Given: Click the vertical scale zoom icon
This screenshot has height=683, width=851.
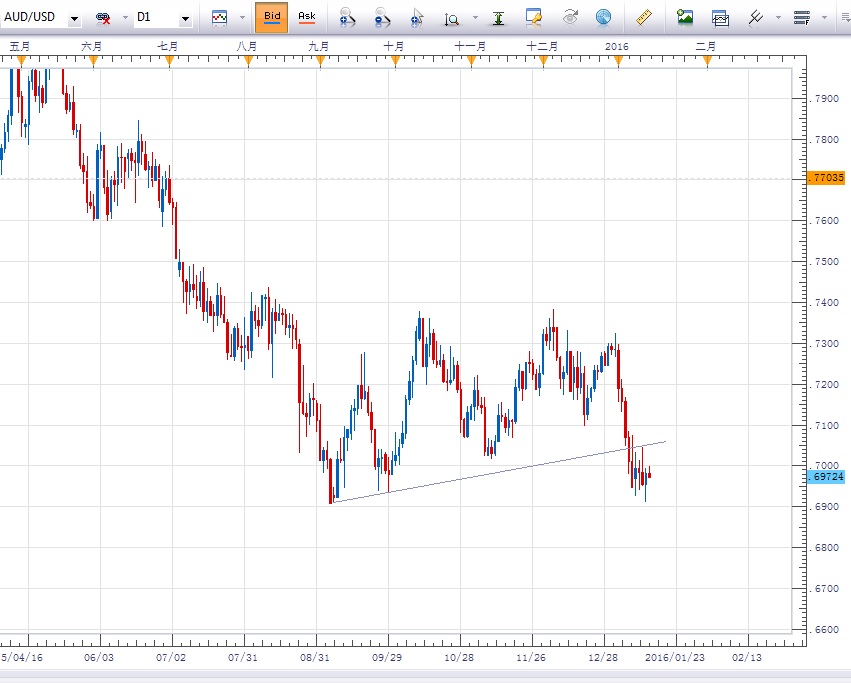Looking at the screenshot, I should [452, 19].
